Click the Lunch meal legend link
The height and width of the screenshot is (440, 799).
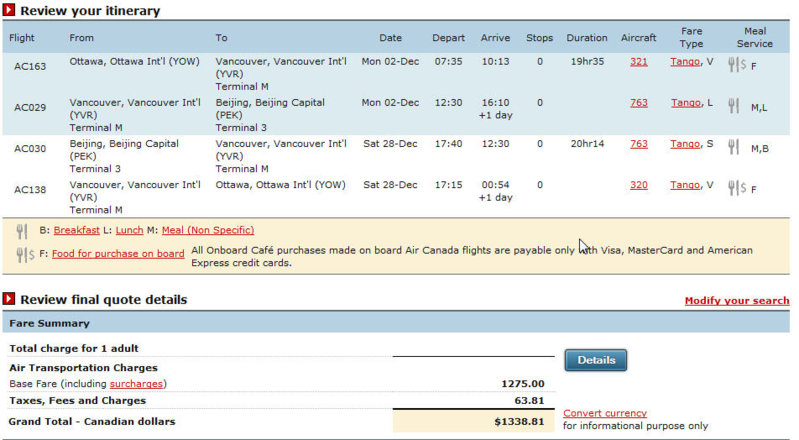130,230
